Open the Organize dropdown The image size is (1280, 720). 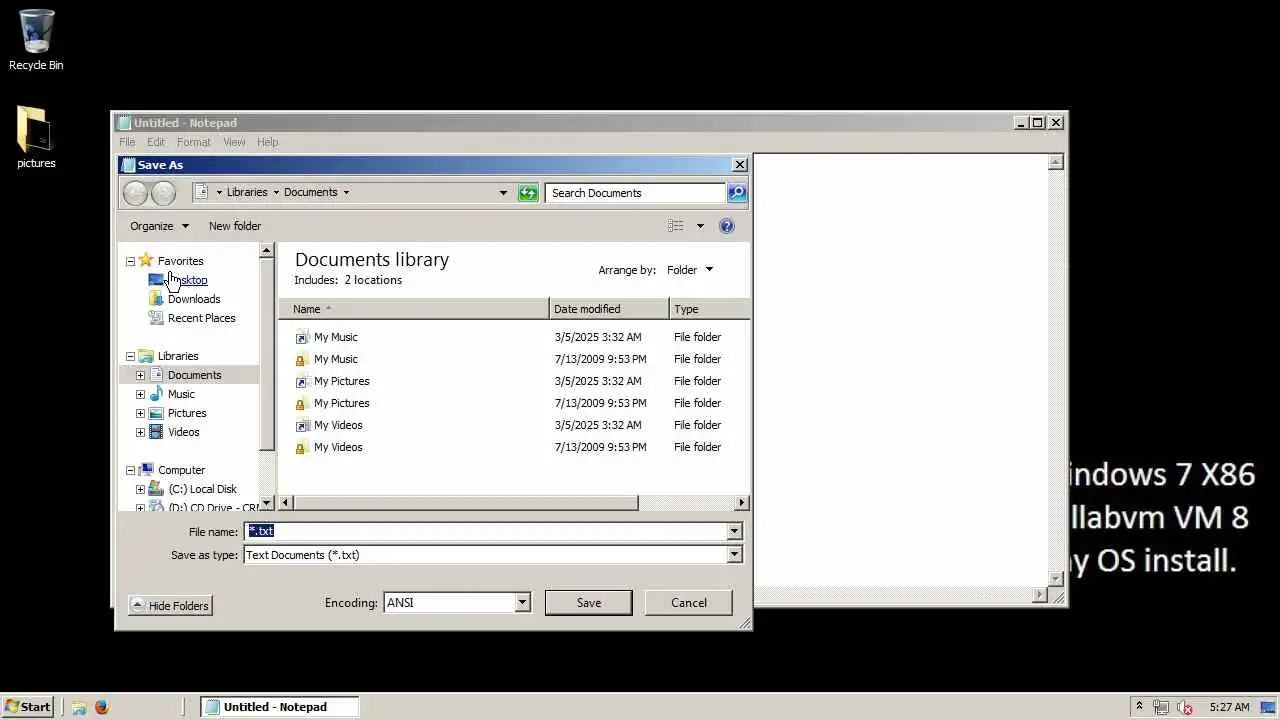point(159,226)
